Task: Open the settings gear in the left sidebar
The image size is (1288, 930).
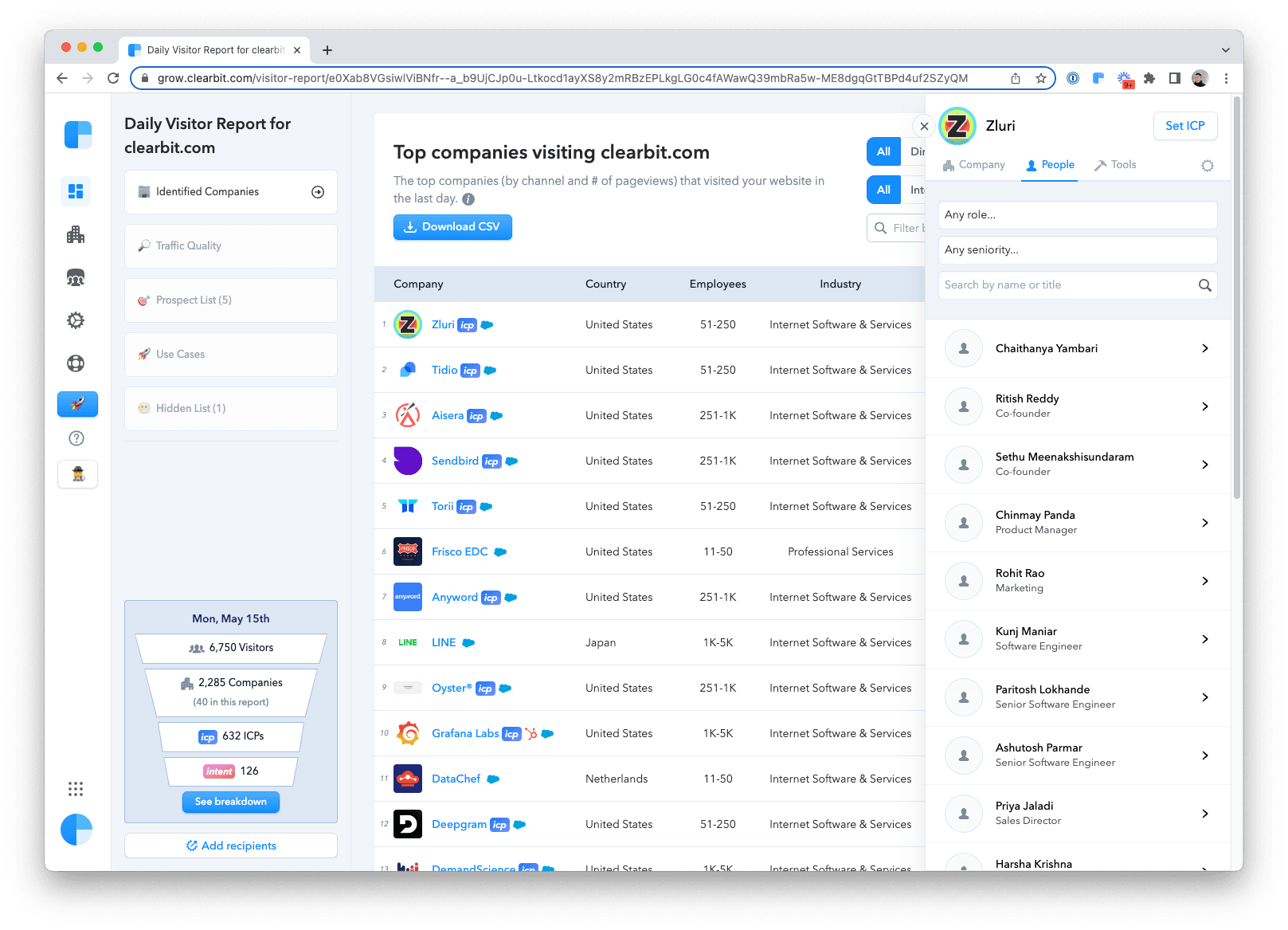Action: tap(76, 320)
